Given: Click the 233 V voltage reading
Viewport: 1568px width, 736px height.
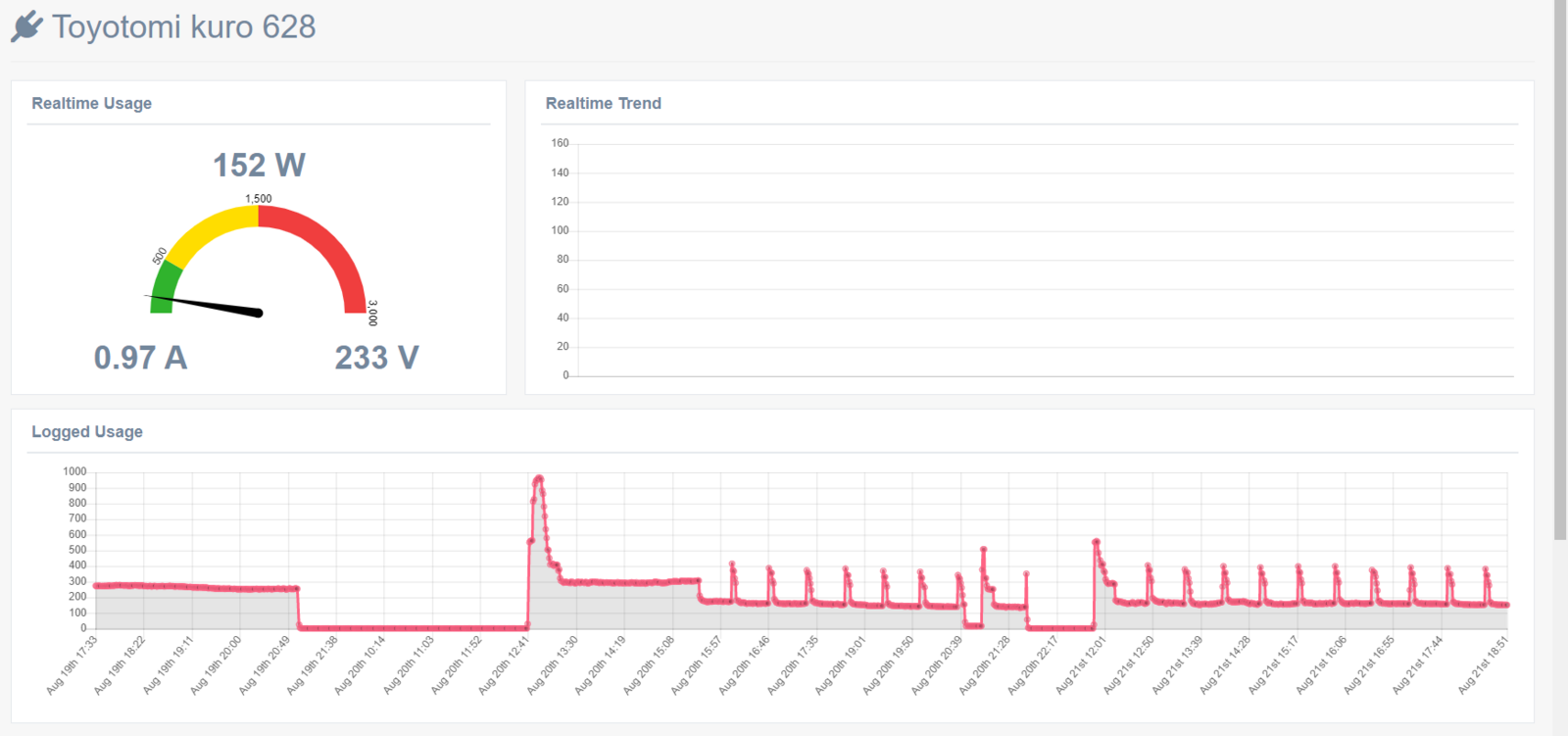Looking at the screenshot, I should coord(376,358).
